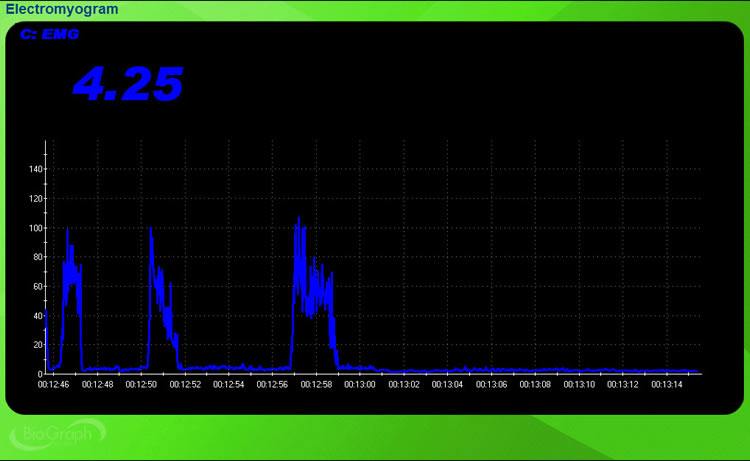Click the third EMG burst peak near 00:12:58
Viewport: 750px width, 461px height.
298,220
